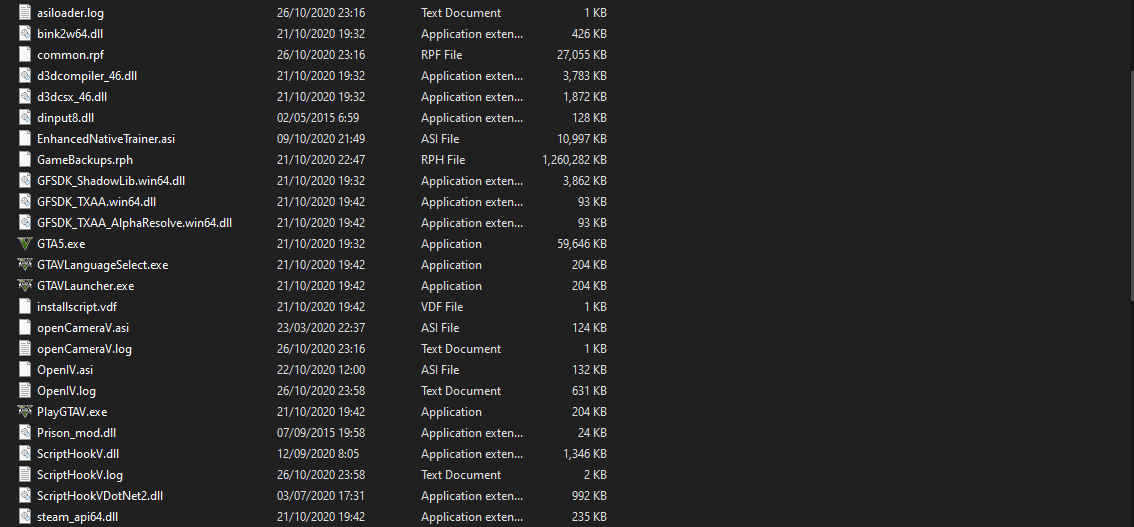
Task: Click the OpenIV.asi file icon
Action: point(25,369)
